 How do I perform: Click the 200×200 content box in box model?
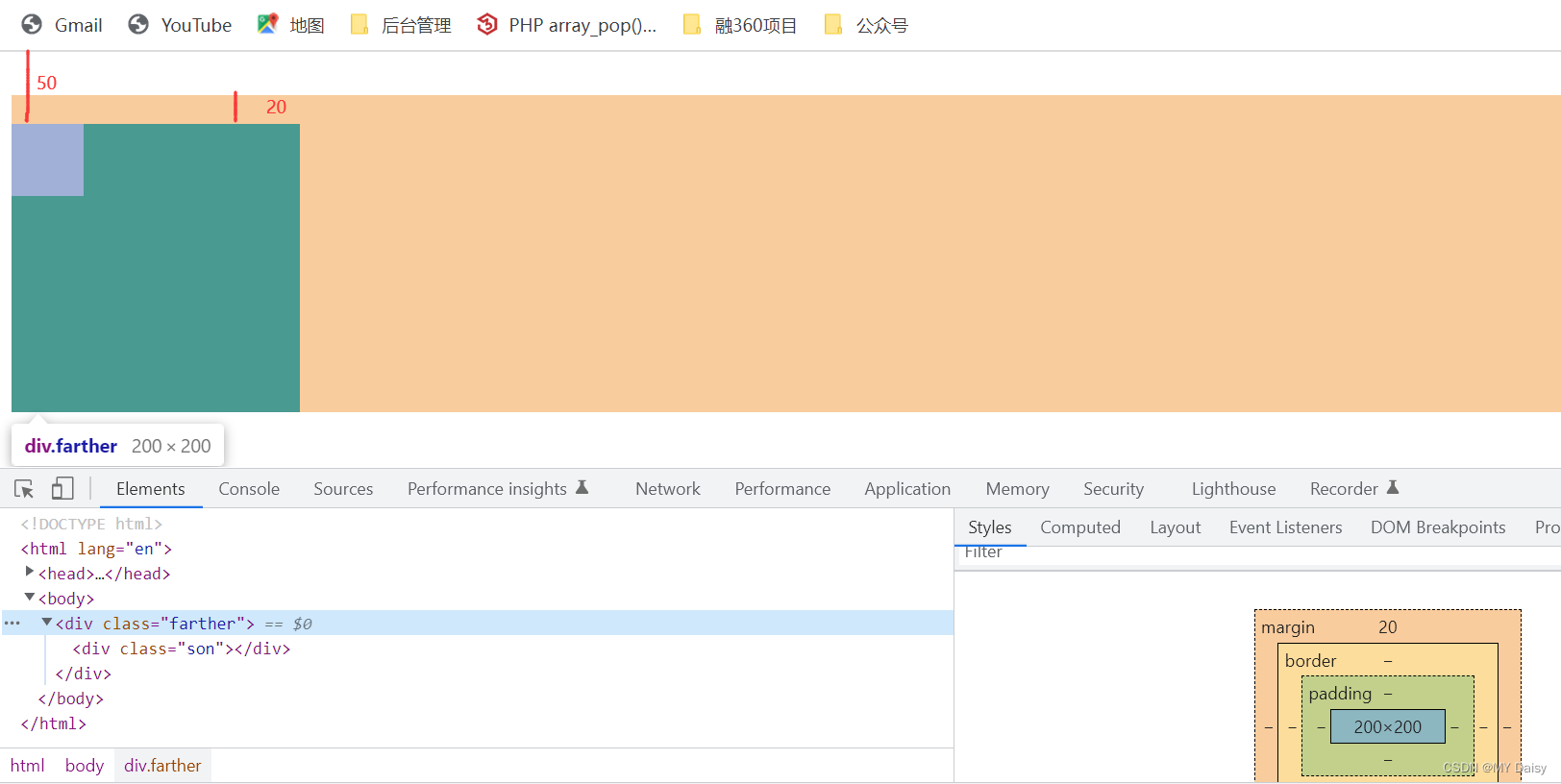(1387, 727)
